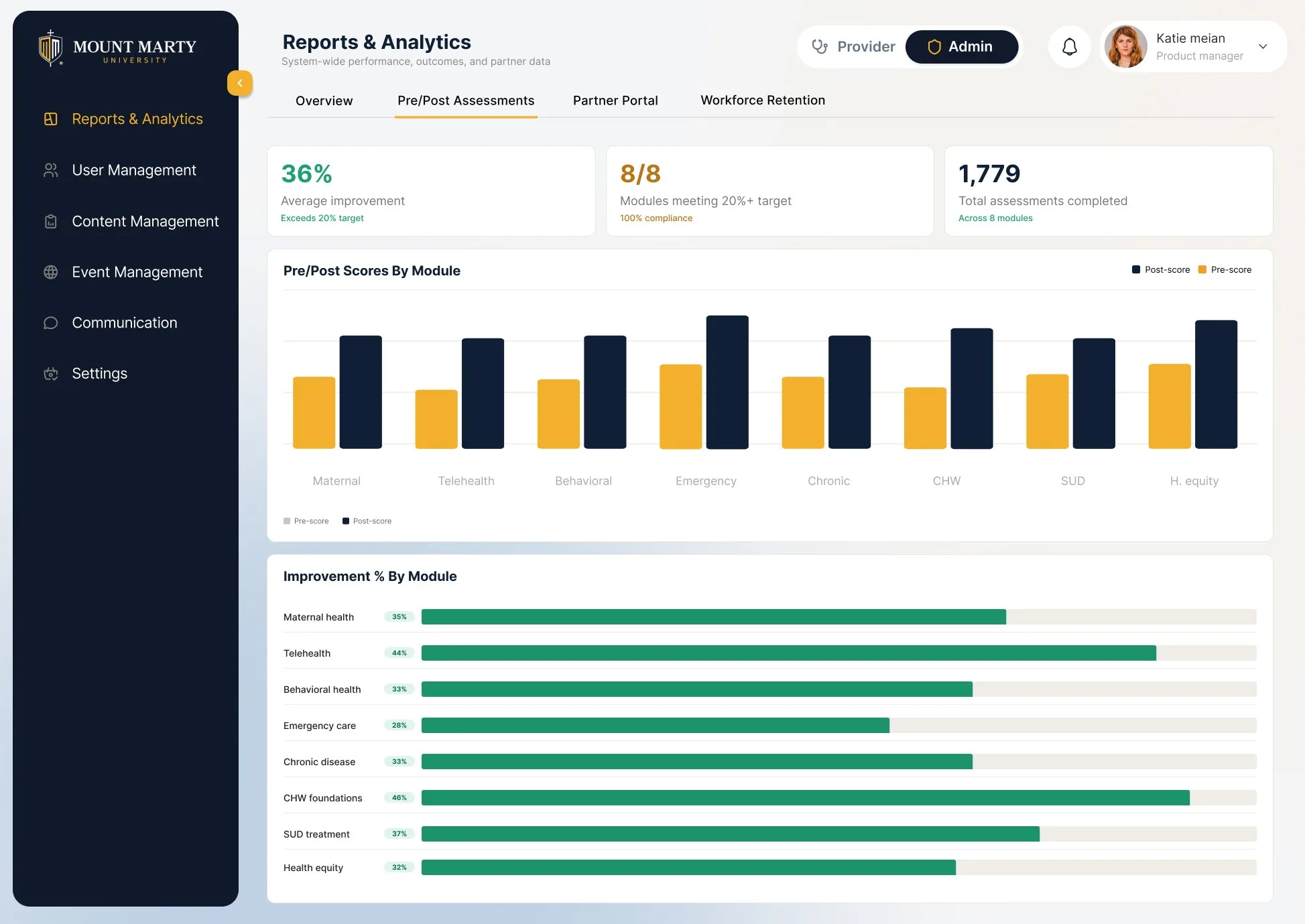Click the Maternal health improvement bar
This screenshot has height=924, width=1305.
pyautogui.click(x=714, y=616)
